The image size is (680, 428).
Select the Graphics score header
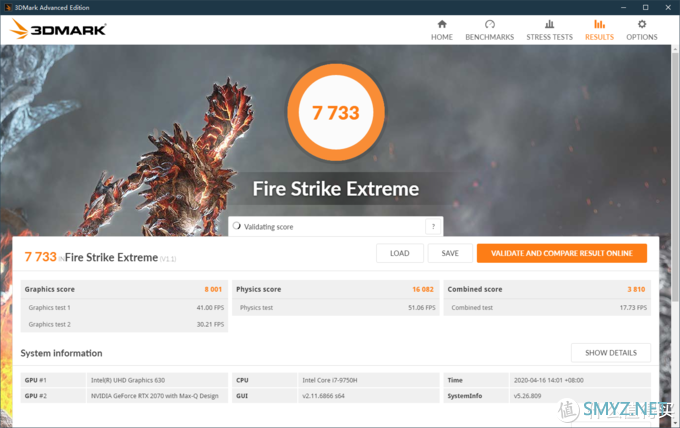(50, 288)
